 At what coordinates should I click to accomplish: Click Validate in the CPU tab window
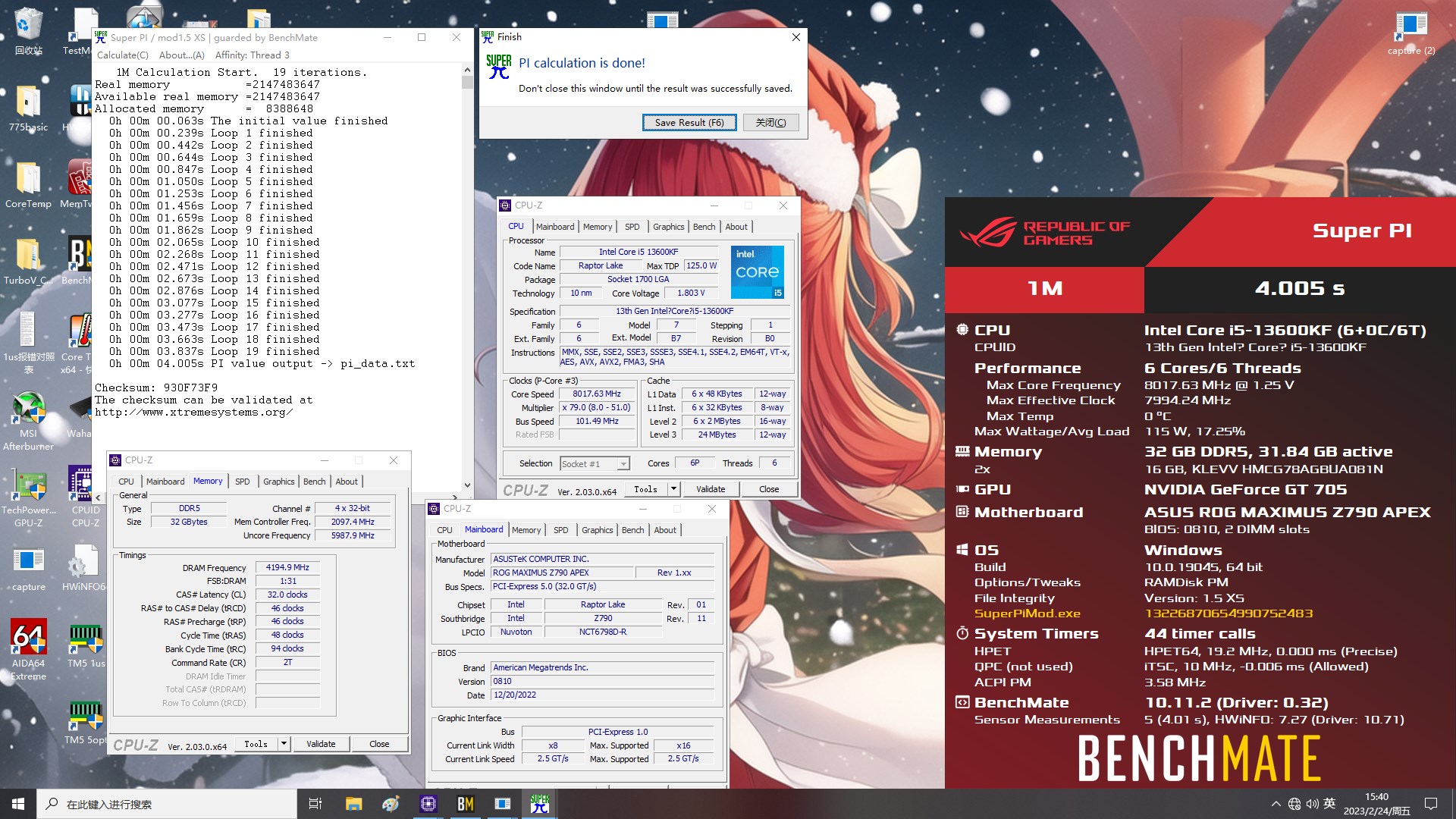click(x=711, y=489)
